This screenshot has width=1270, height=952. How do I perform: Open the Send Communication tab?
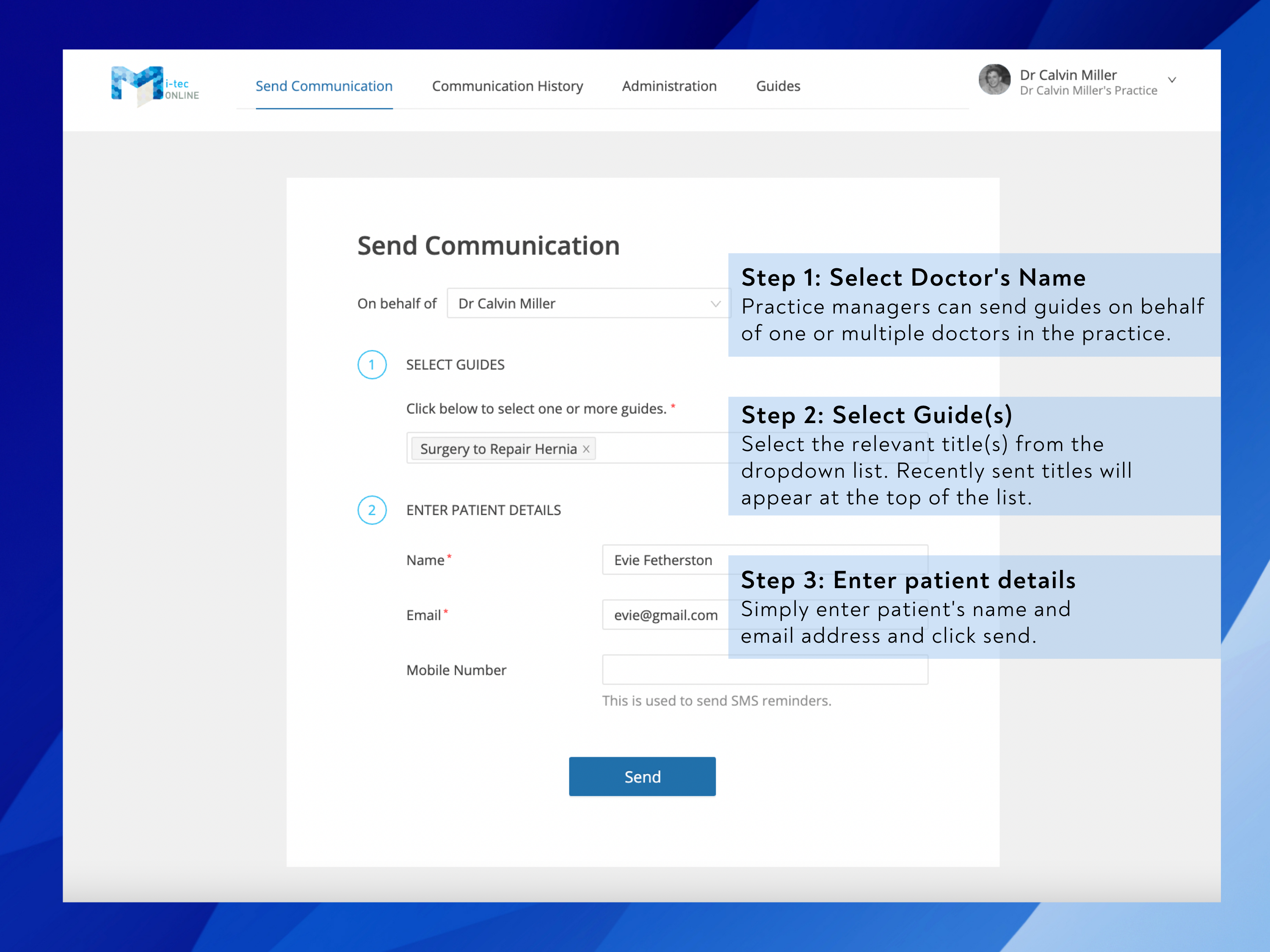point(324,86)
